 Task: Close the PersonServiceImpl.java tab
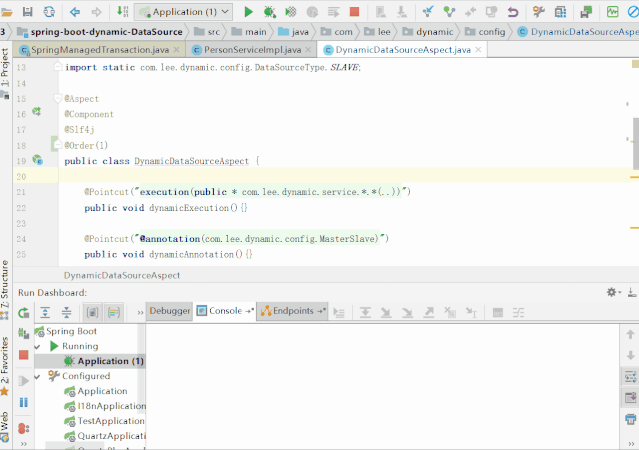coord(308,50)
